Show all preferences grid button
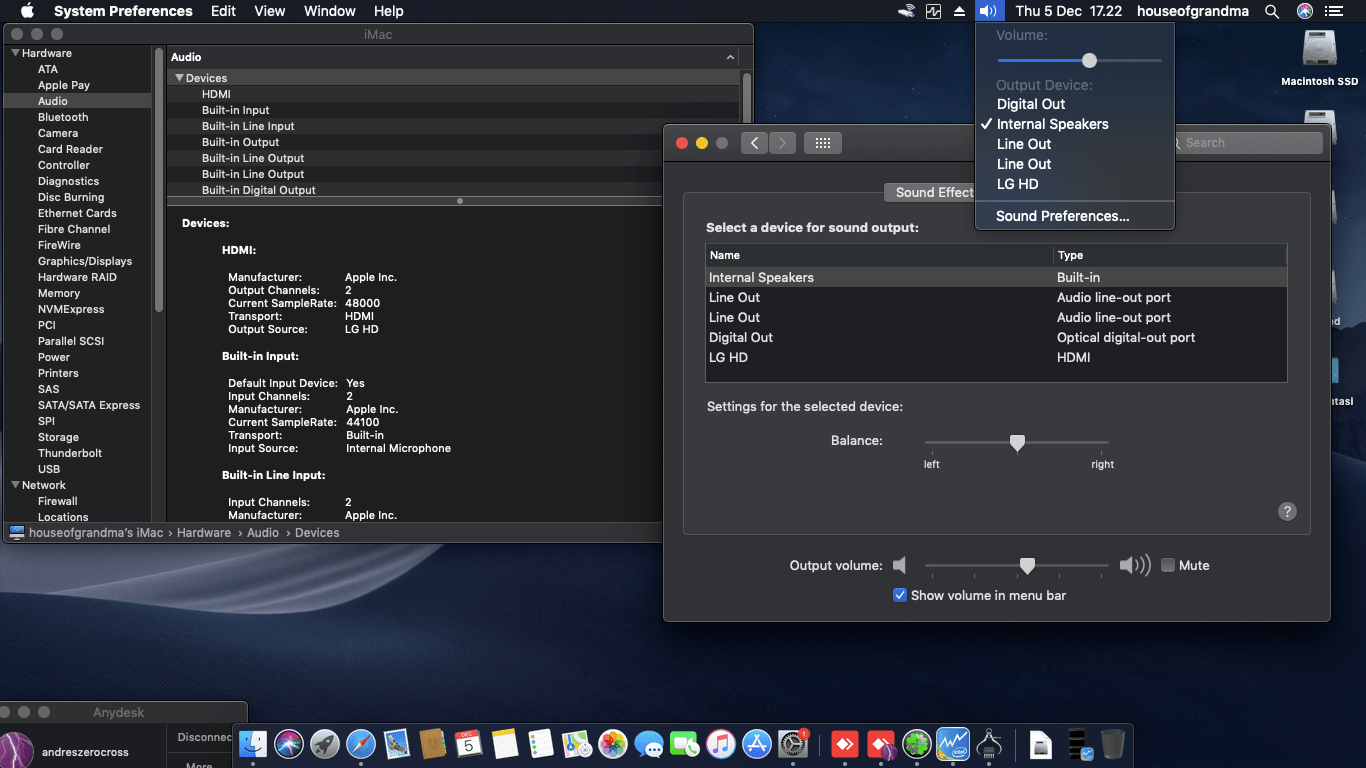The height and width of the screenshot is (768, 1366). pyautogui.click(x=823, y=143)
